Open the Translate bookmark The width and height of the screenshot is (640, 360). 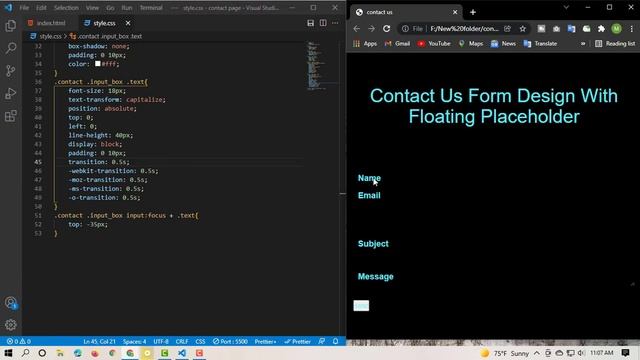point(540,44)
